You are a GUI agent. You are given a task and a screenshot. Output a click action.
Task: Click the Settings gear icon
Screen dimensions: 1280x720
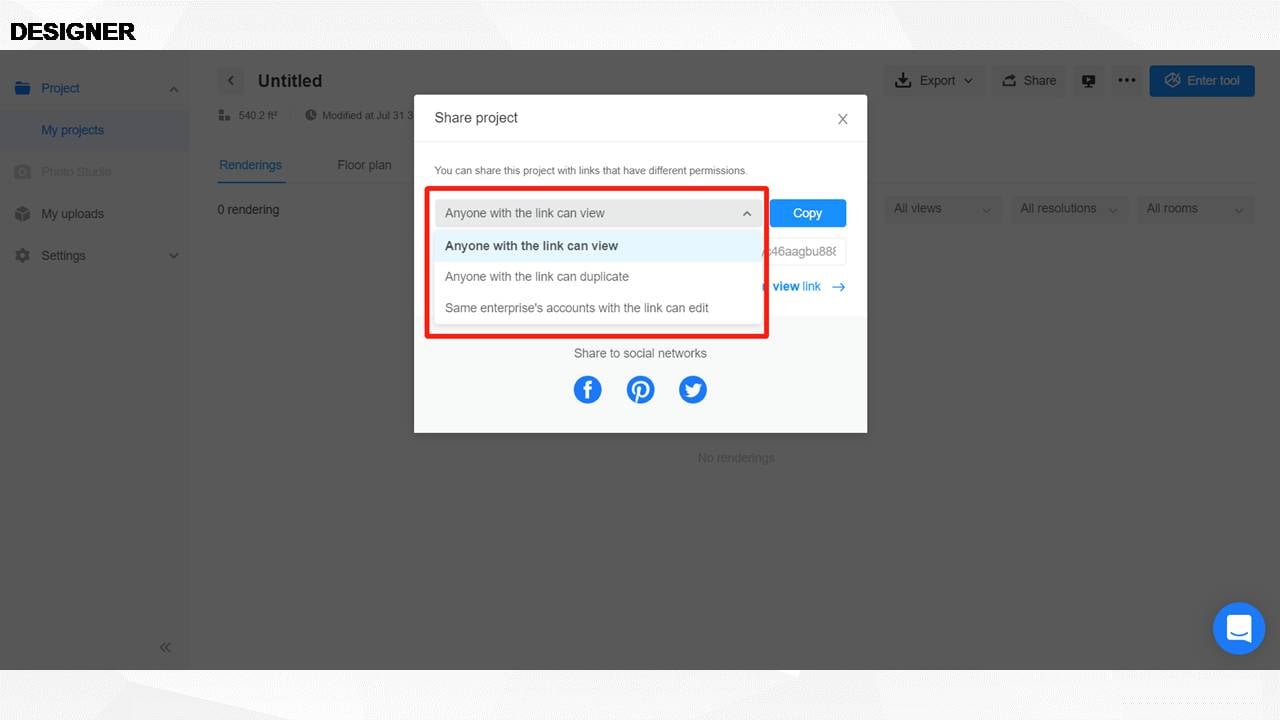click(22, 256)
